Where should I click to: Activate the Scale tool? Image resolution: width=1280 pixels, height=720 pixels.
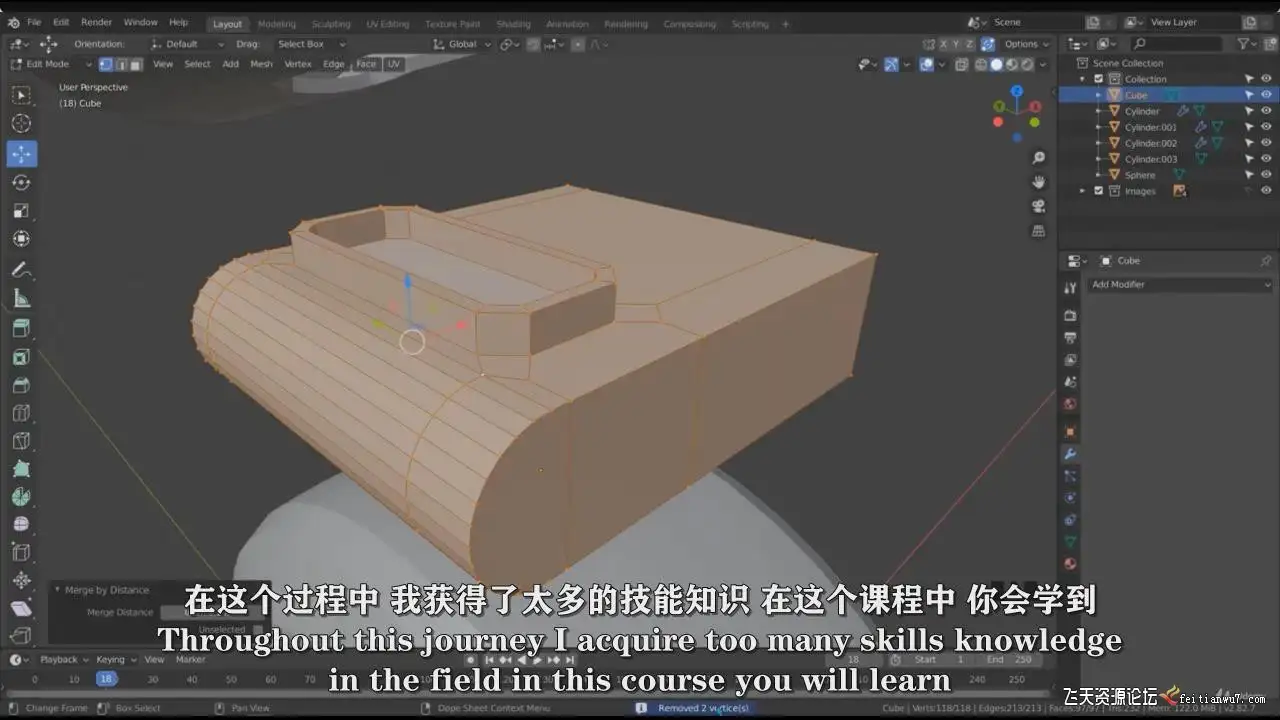point(21,211)
